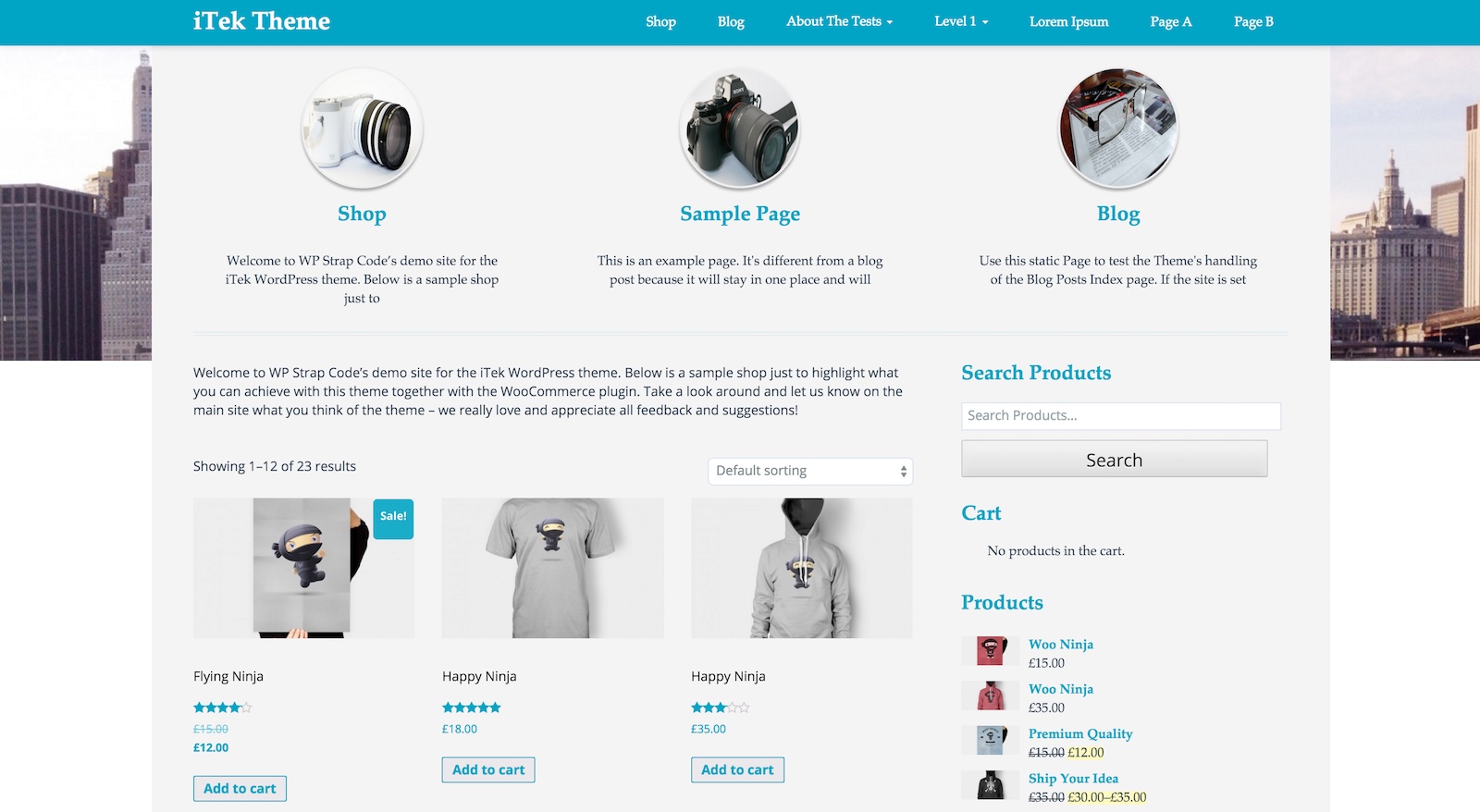Open the Sample Page heading link
Image resolution: width=1480 pixels, height=812 pixels.
(x=740, y=214)
